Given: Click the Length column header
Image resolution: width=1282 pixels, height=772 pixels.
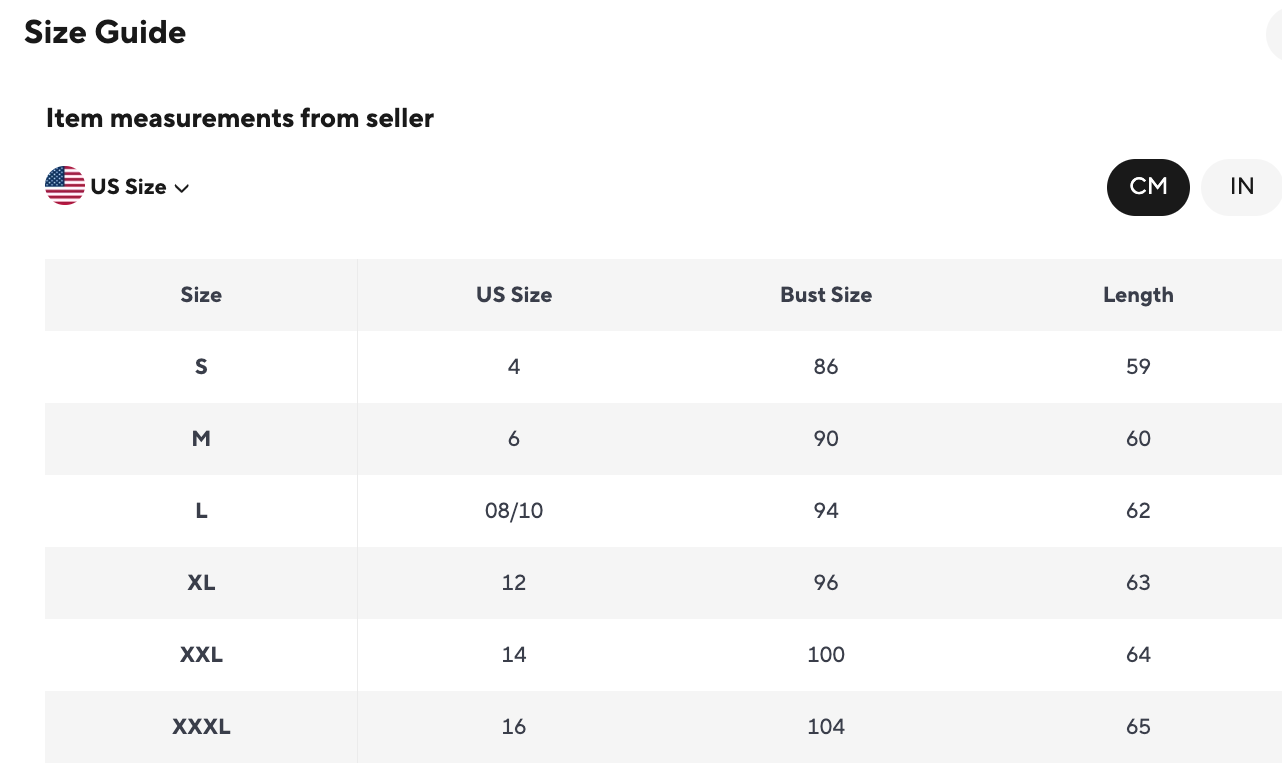Looking at the screenshot, I should click(x=1138, y=295).
